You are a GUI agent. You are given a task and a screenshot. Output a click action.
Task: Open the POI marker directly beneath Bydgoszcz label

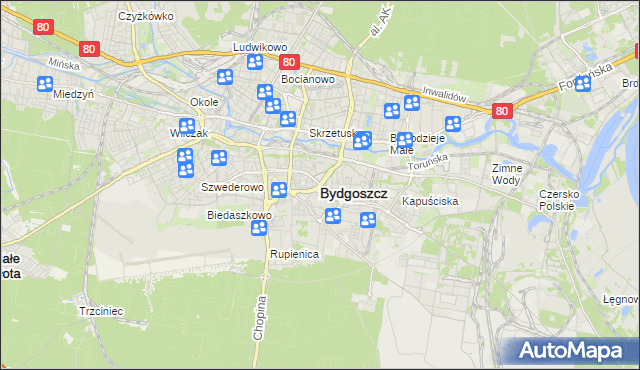[333, 216]
